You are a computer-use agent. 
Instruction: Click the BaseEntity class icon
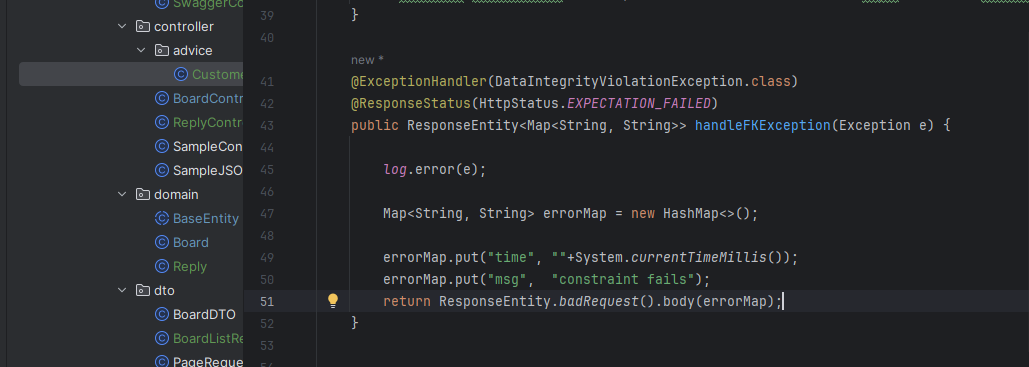[161, 218]
